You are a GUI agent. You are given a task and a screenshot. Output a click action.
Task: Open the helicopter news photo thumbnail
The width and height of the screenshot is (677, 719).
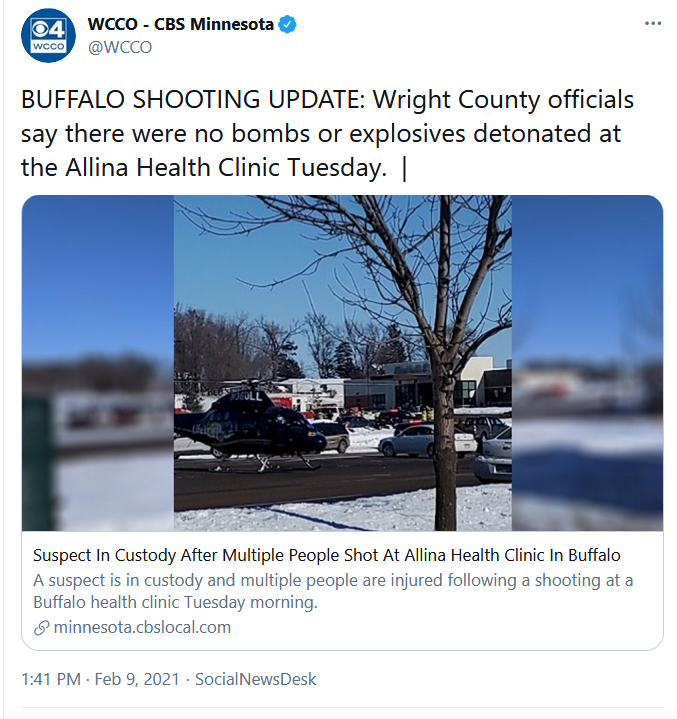click(342, 363)
